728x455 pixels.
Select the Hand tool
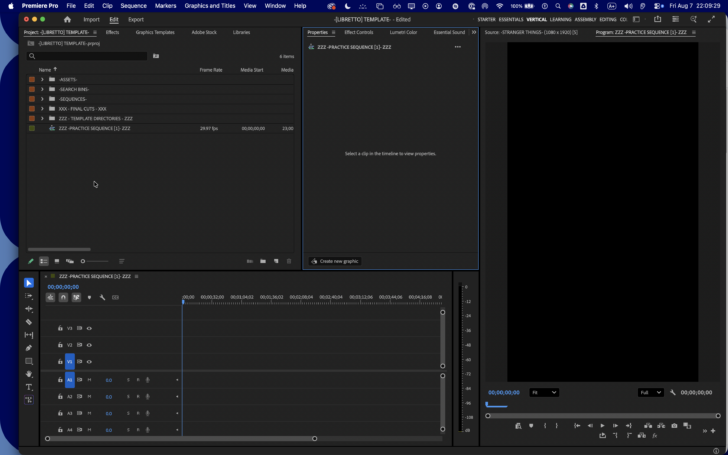tap(29, 374)
